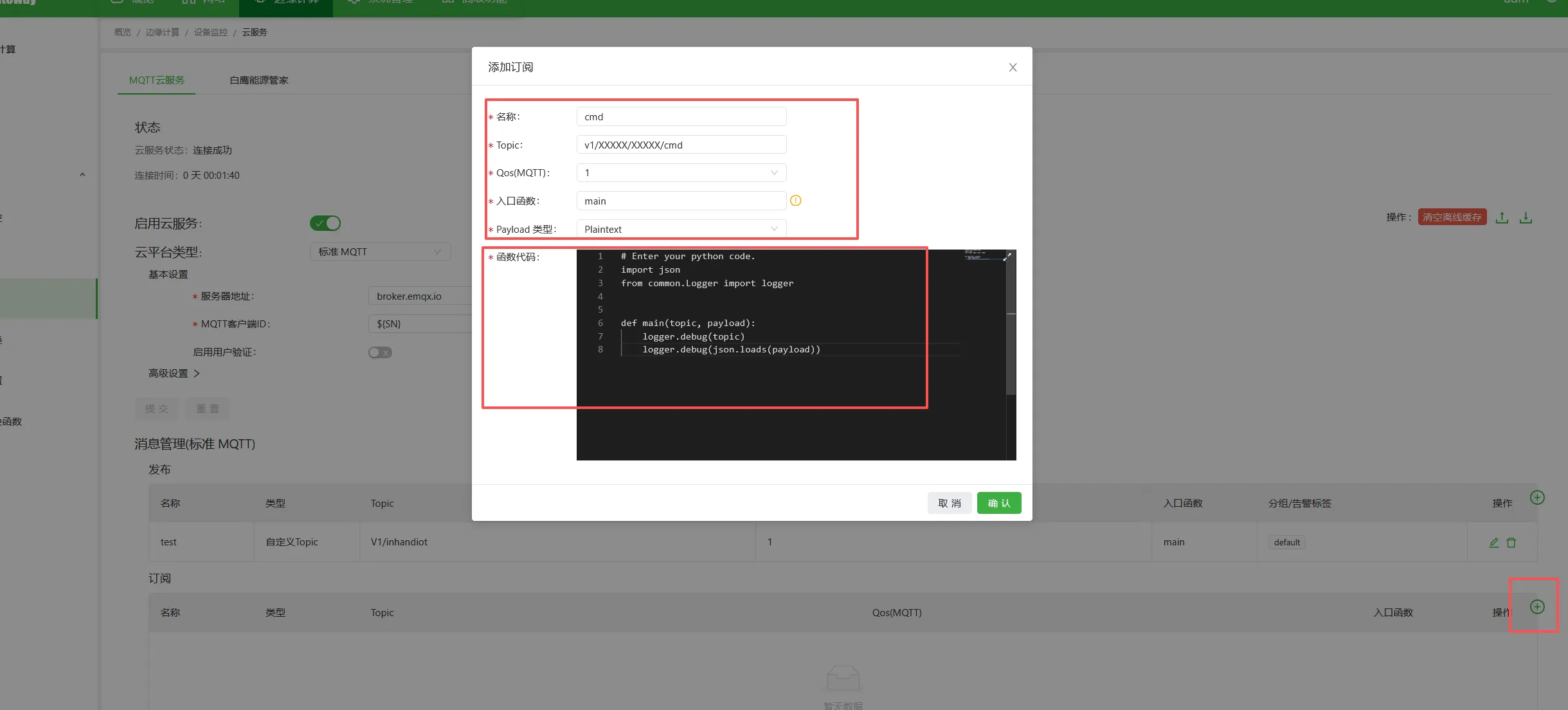Toggle the enable user authentication switch
This screenshot has width=1568, height=710.
[x=380, y=352]
